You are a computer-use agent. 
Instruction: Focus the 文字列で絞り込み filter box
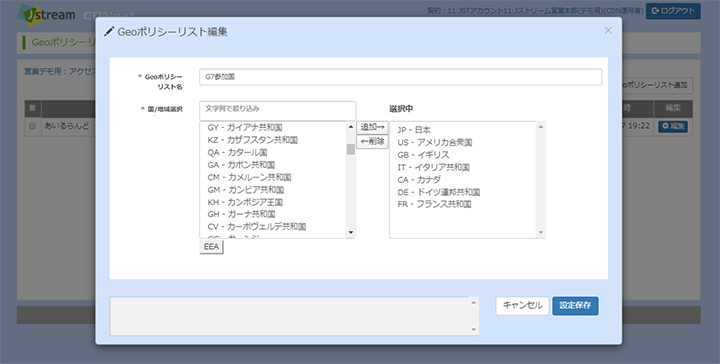[277, 111]
